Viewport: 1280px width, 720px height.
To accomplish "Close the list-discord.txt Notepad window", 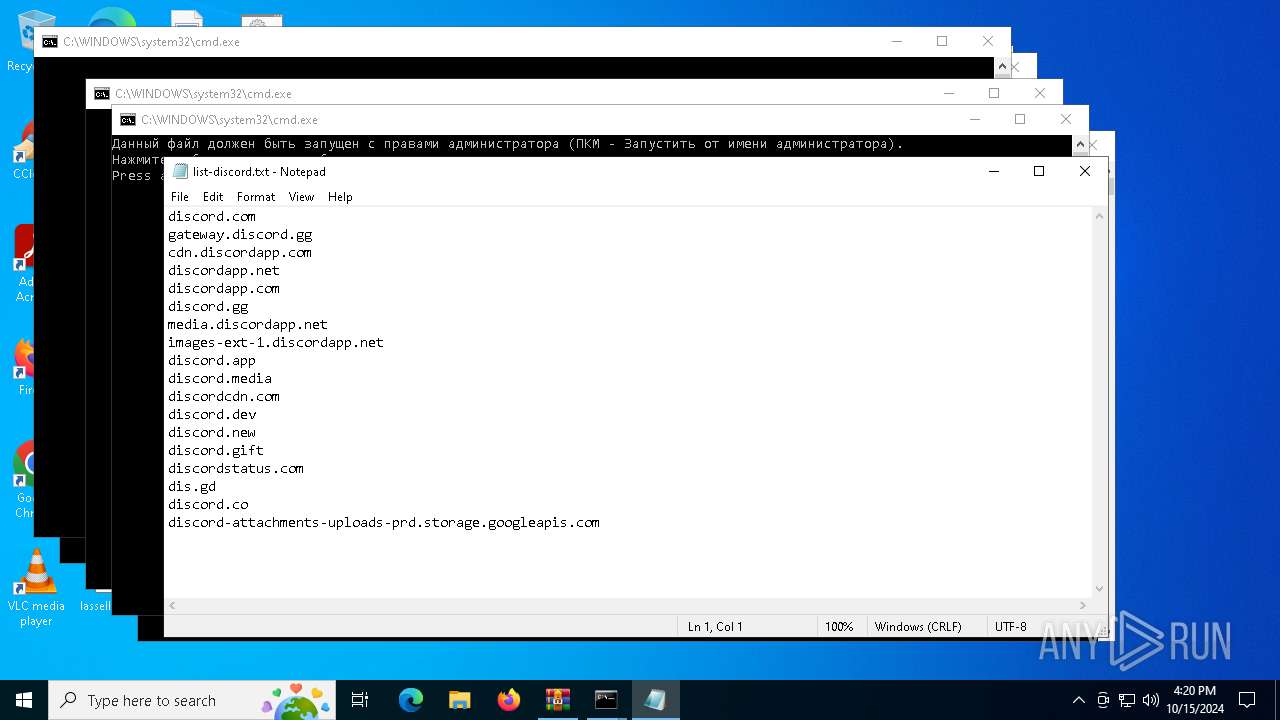I will point(1085,171).
